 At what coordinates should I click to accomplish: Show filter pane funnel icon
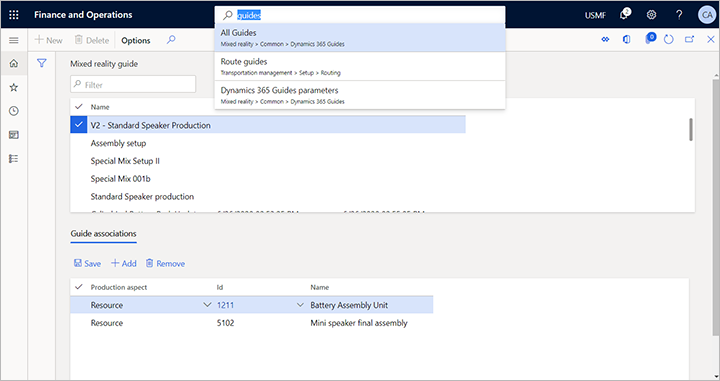point(42,63)
